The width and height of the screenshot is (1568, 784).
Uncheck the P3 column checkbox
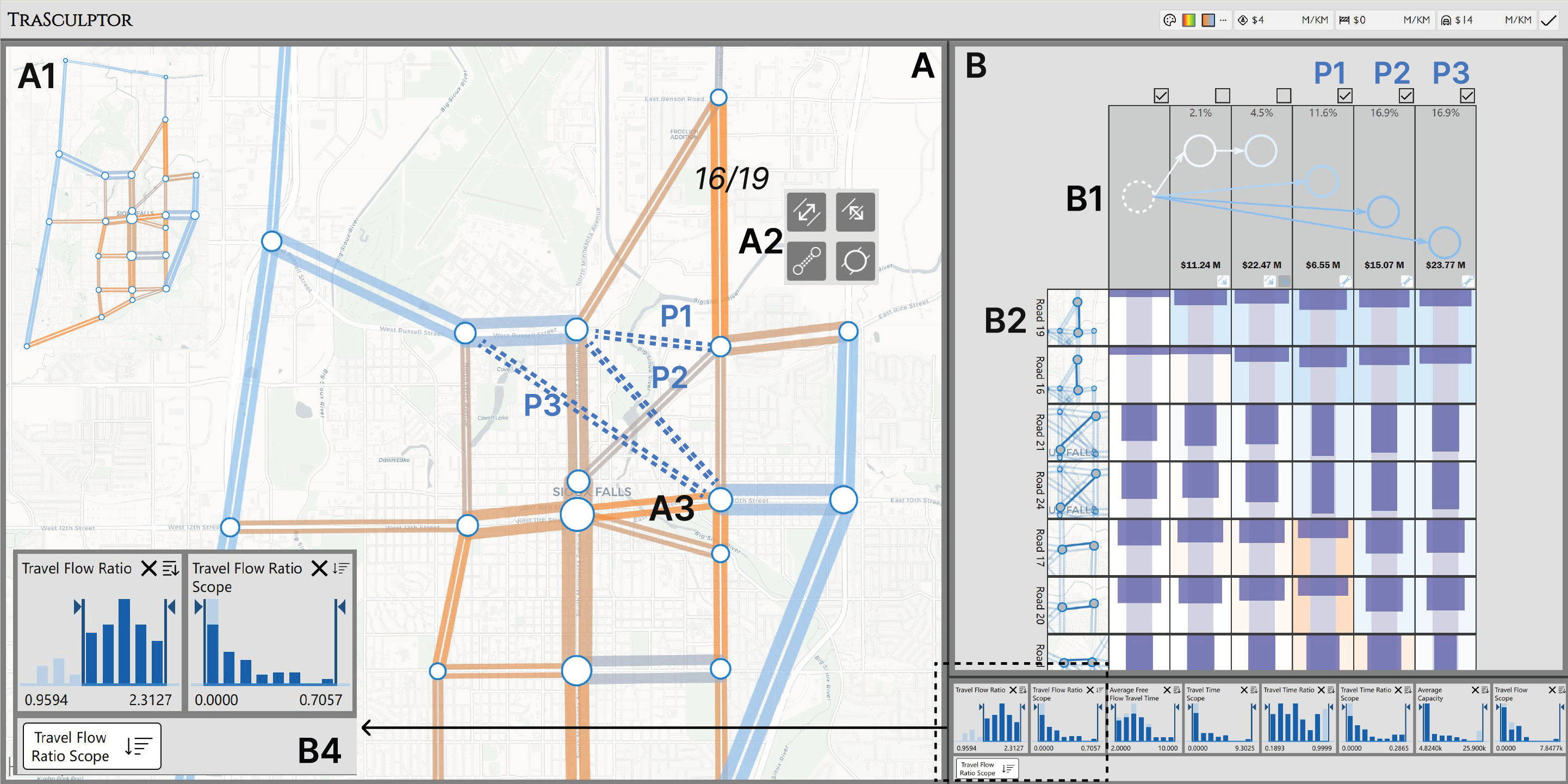(x=1467, y=96)
